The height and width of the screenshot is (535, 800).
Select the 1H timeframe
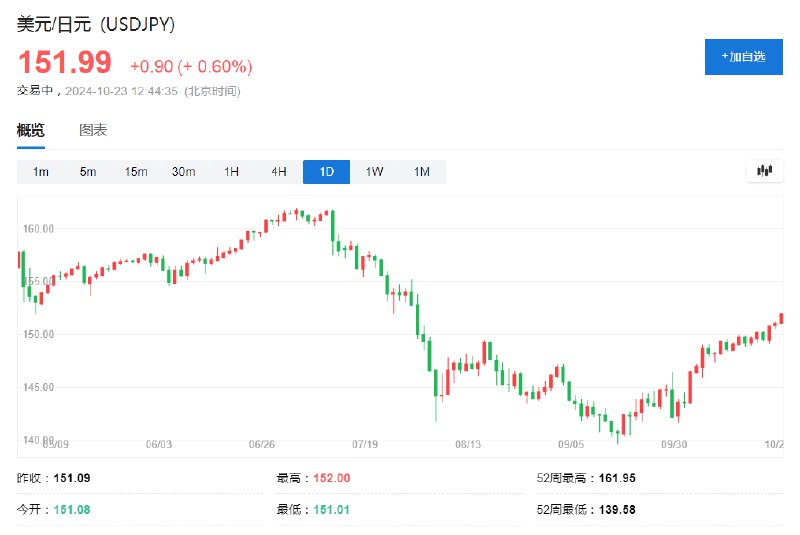pos(231,172)
